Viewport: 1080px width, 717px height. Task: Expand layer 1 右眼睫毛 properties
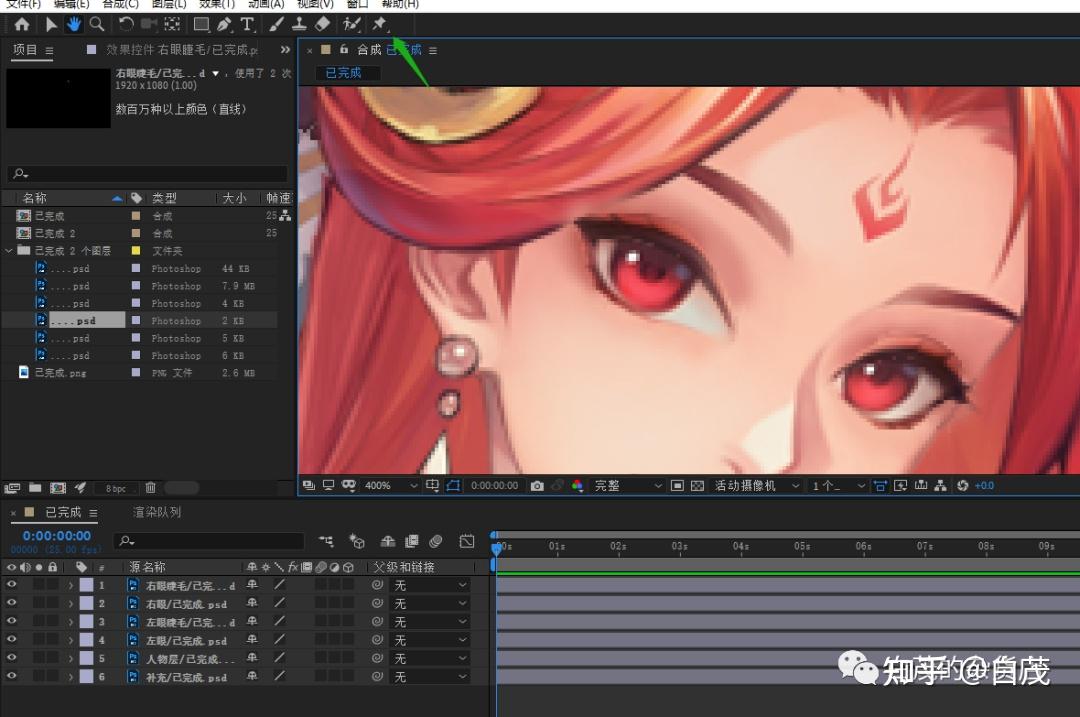pyautogui.click(x=70, y=585)
